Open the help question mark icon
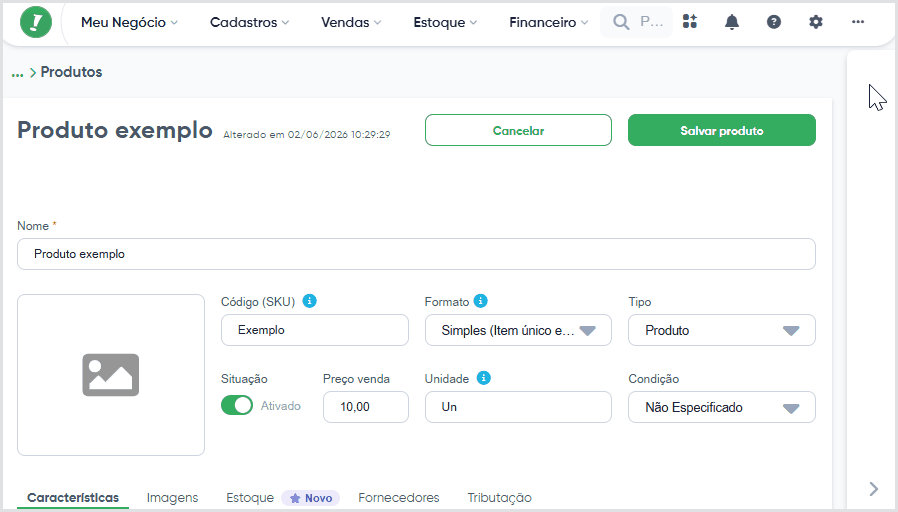The height and width of the screenshot is (512, 898). click(774, 22)
